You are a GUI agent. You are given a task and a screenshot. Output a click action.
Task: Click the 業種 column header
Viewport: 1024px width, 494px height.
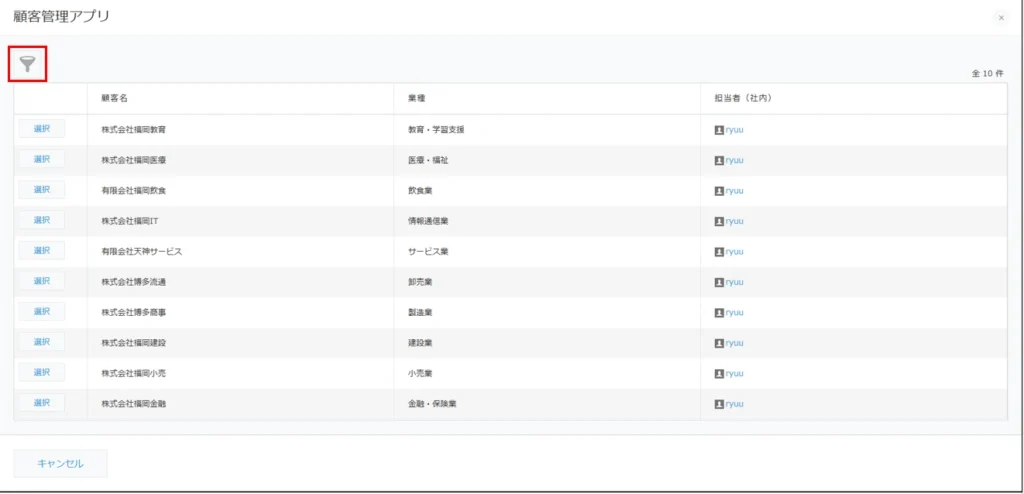point(416,98)
